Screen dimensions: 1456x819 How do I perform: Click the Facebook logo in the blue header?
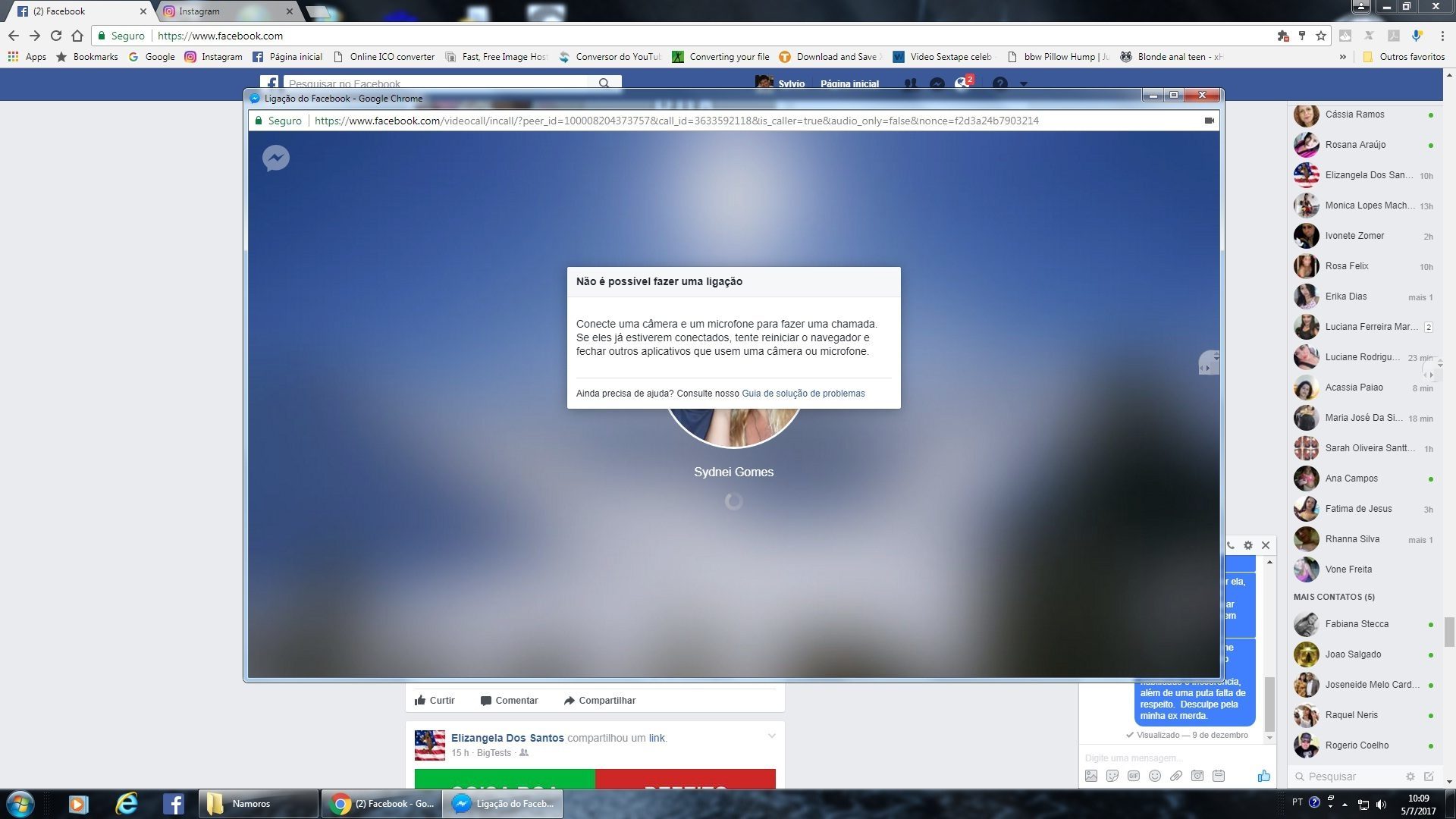point(271,83)
